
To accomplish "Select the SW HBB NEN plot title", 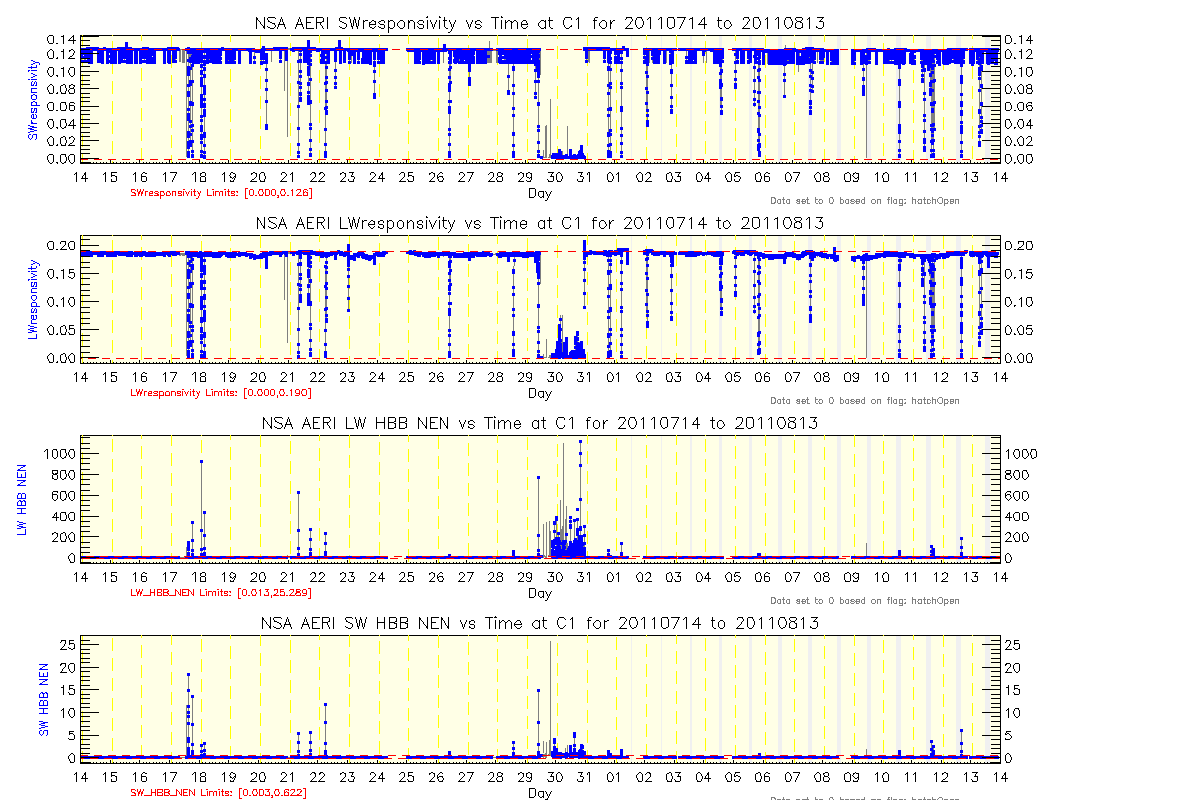I will 540,624.
